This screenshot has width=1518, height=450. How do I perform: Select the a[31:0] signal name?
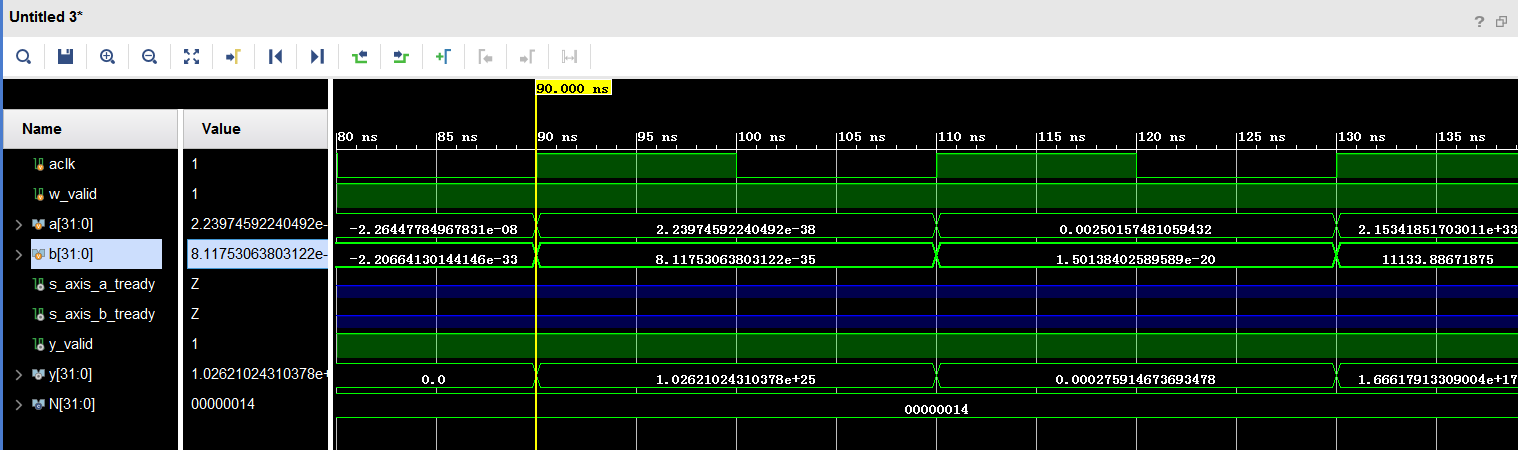[70, 224]
